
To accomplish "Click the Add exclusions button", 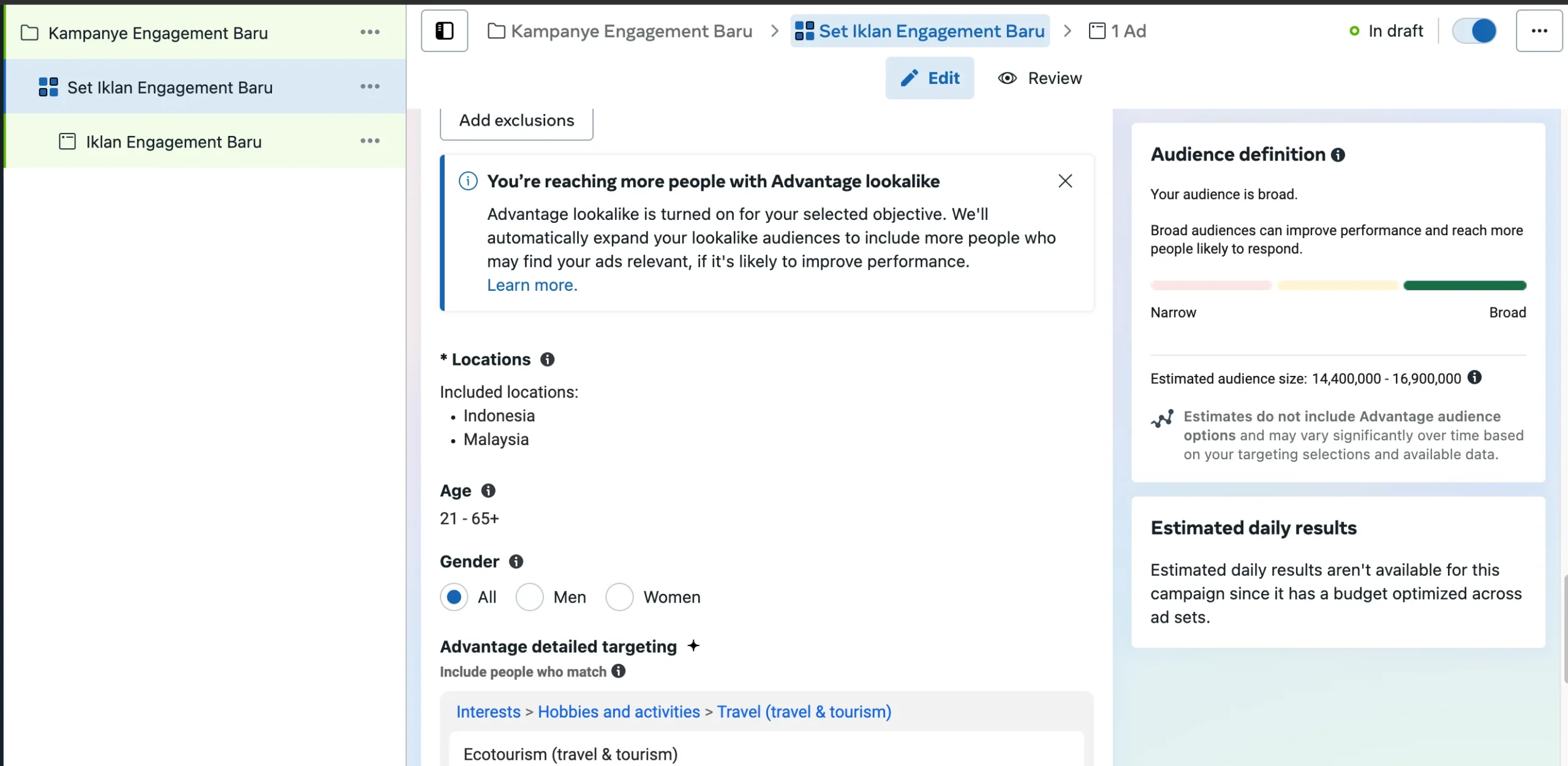I will (516, 121).
